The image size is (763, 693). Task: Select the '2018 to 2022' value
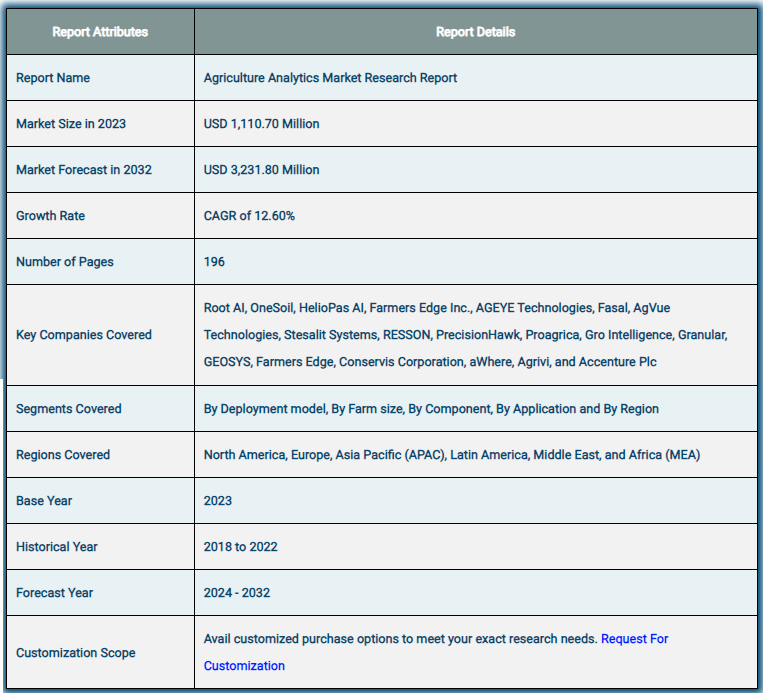pos(240,547)
